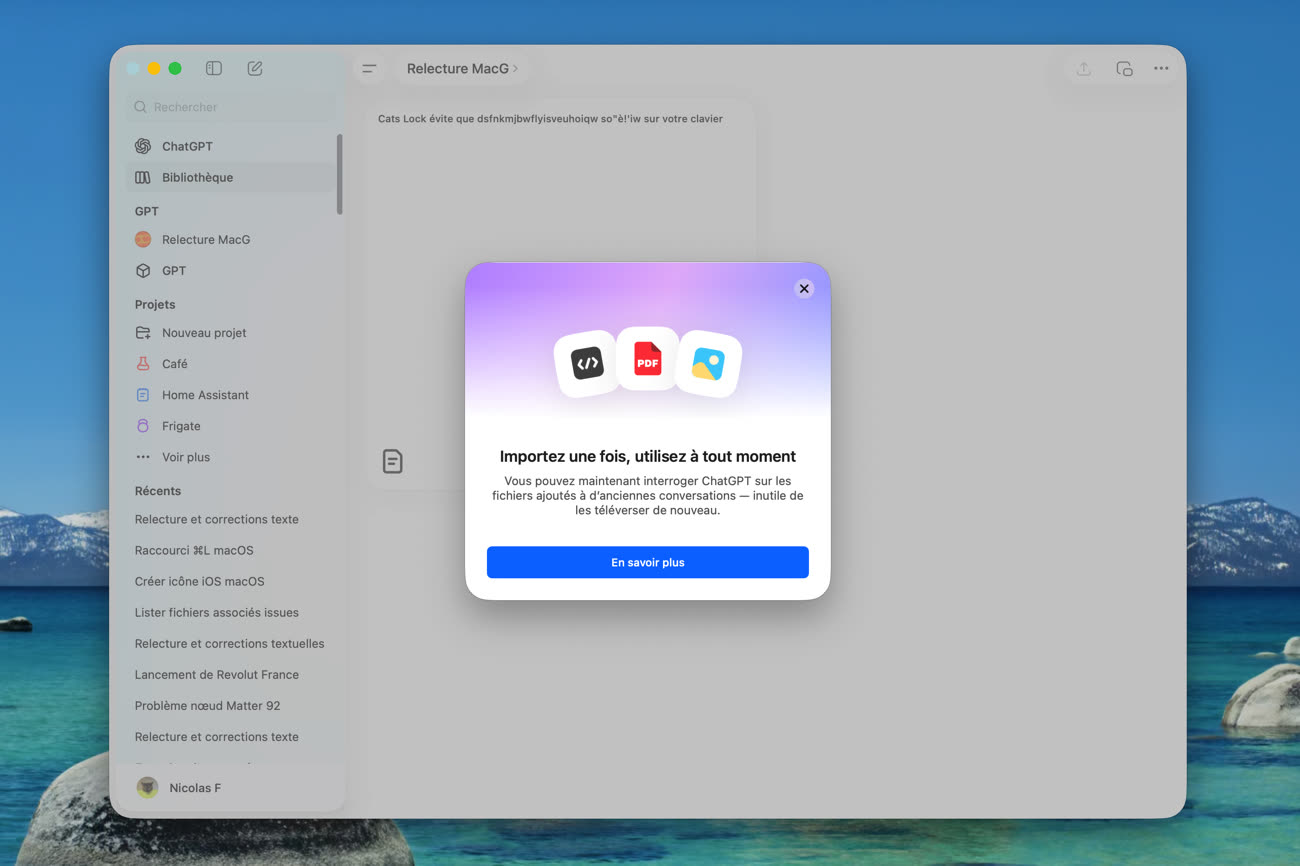
Task: Click the Projets section header
Action: point(155,304)
